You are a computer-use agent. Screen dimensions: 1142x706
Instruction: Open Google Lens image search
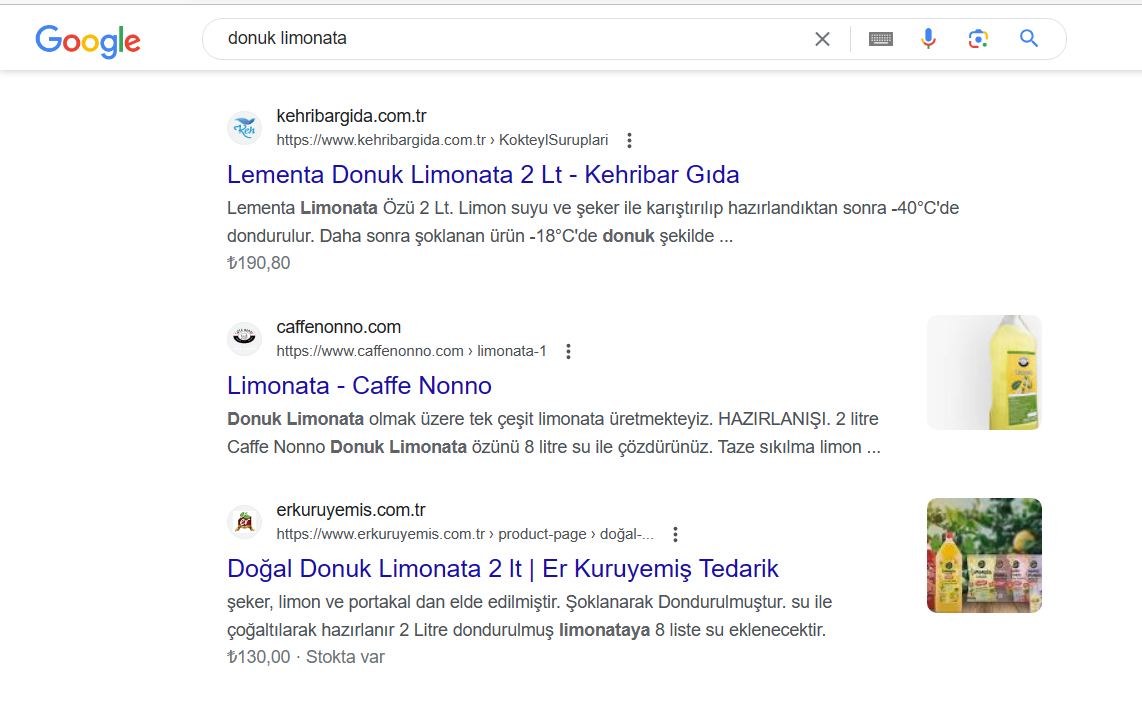978,39
